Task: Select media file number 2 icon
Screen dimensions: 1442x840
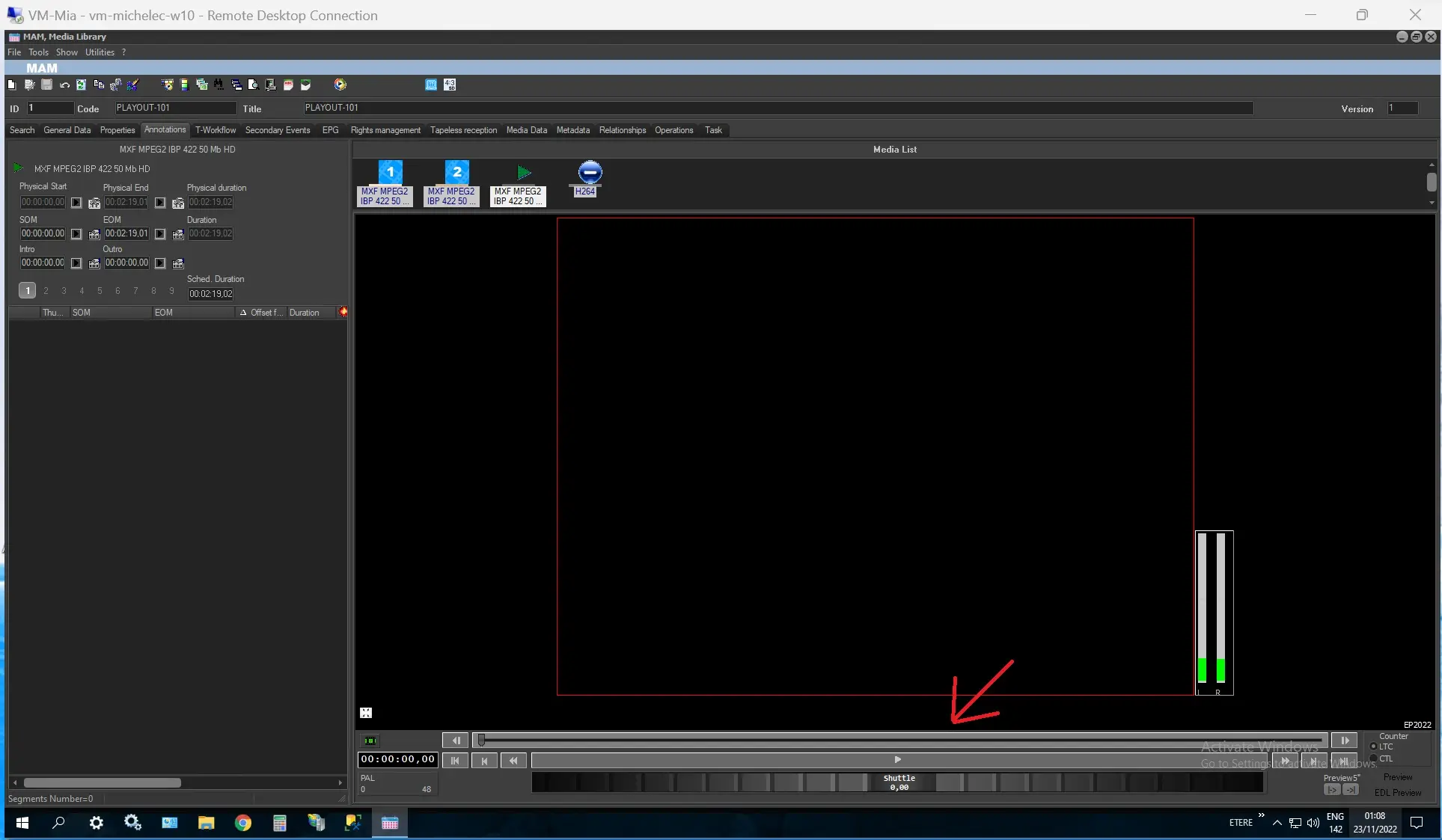Action: coord(456,173)
